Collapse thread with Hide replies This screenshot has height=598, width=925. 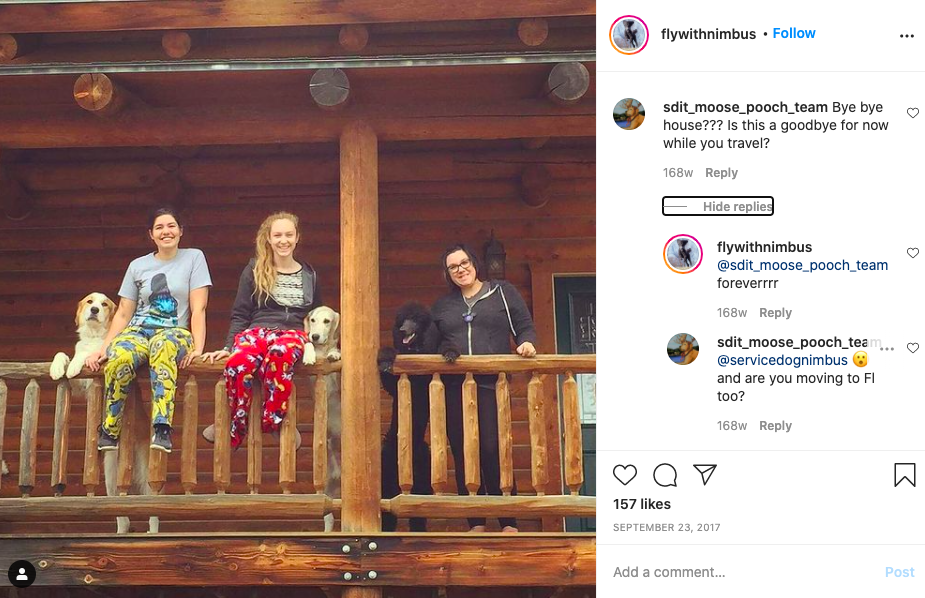[x=717, y=206]
